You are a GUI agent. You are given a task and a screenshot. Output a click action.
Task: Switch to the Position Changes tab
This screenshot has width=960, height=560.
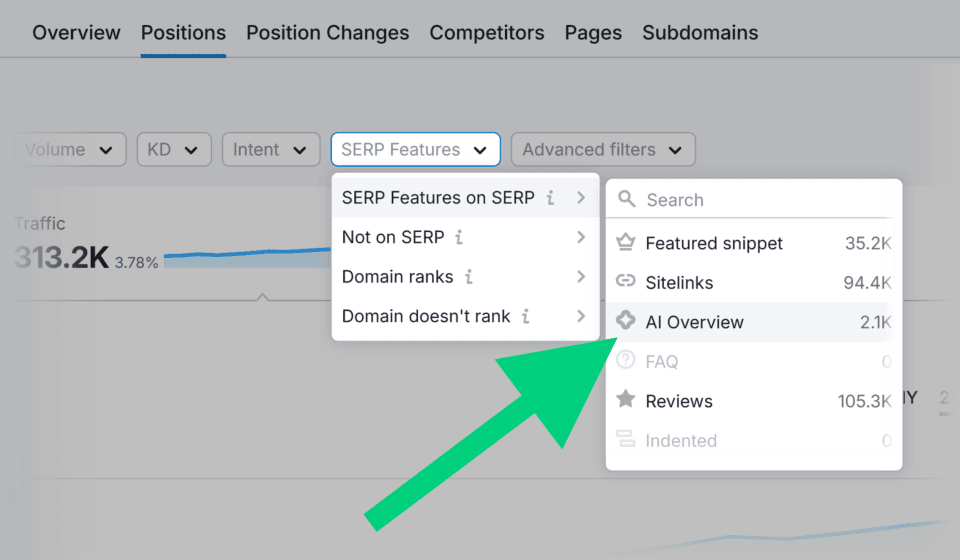[327, 33]
